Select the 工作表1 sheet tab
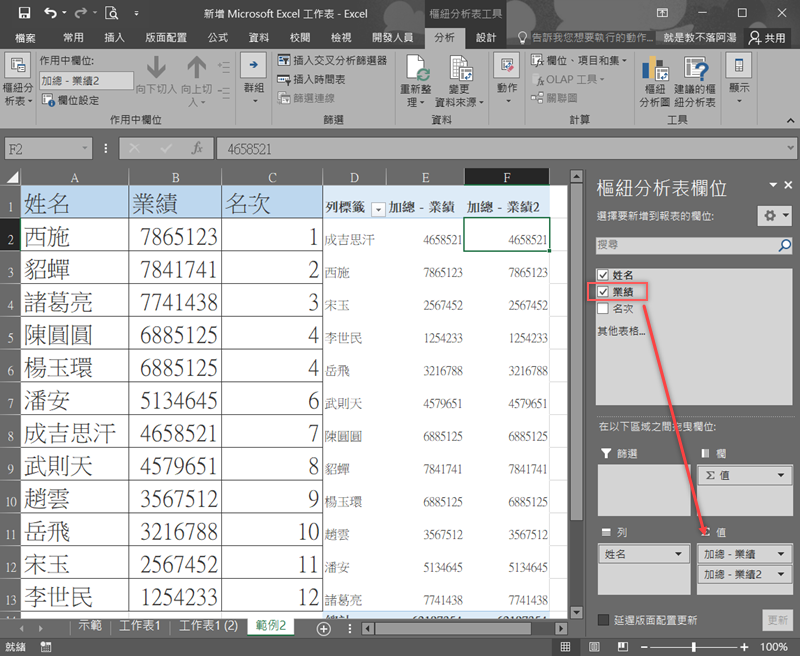 coord(140,627)
